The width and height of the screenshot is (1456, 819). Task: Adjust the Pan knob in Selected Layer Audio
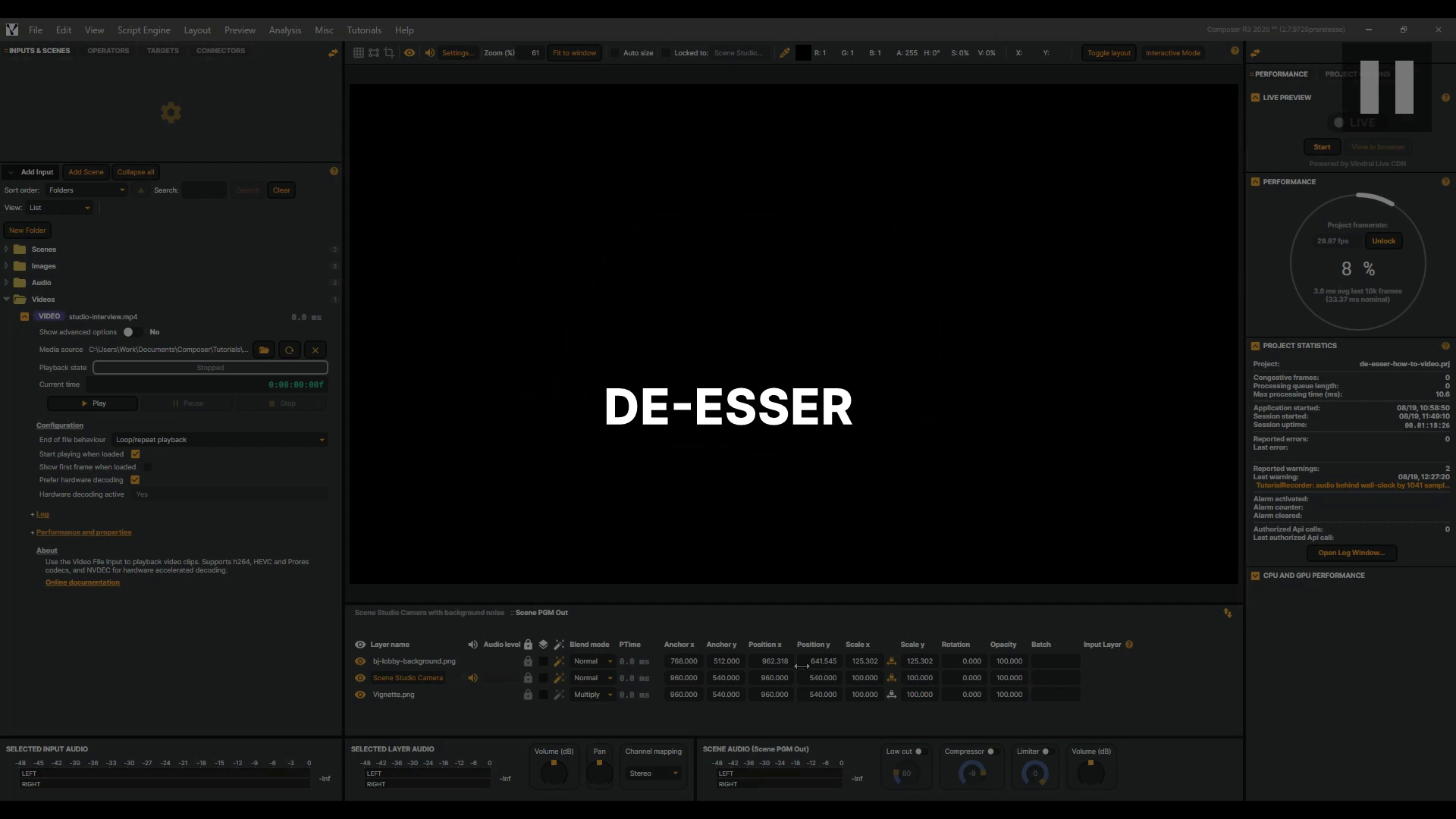[599, 773]
